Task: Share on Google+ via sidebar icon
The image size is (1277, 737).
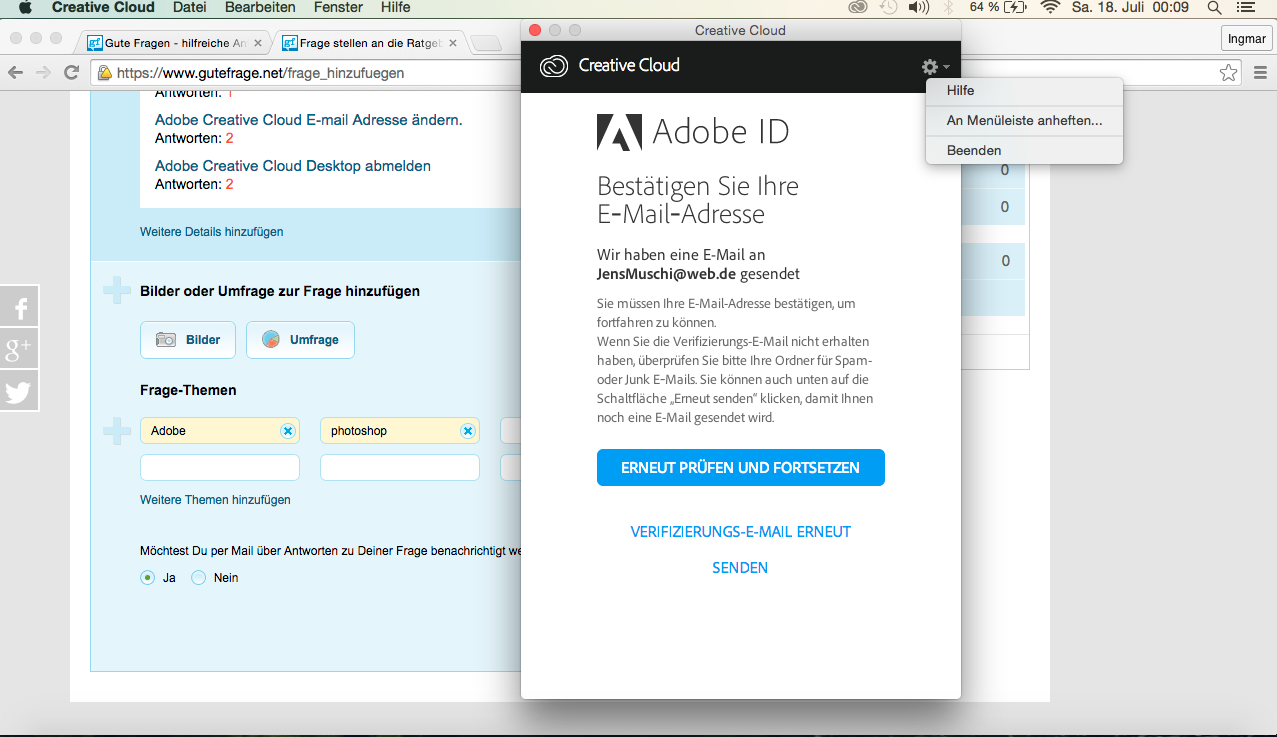Action: click(19, 348)
